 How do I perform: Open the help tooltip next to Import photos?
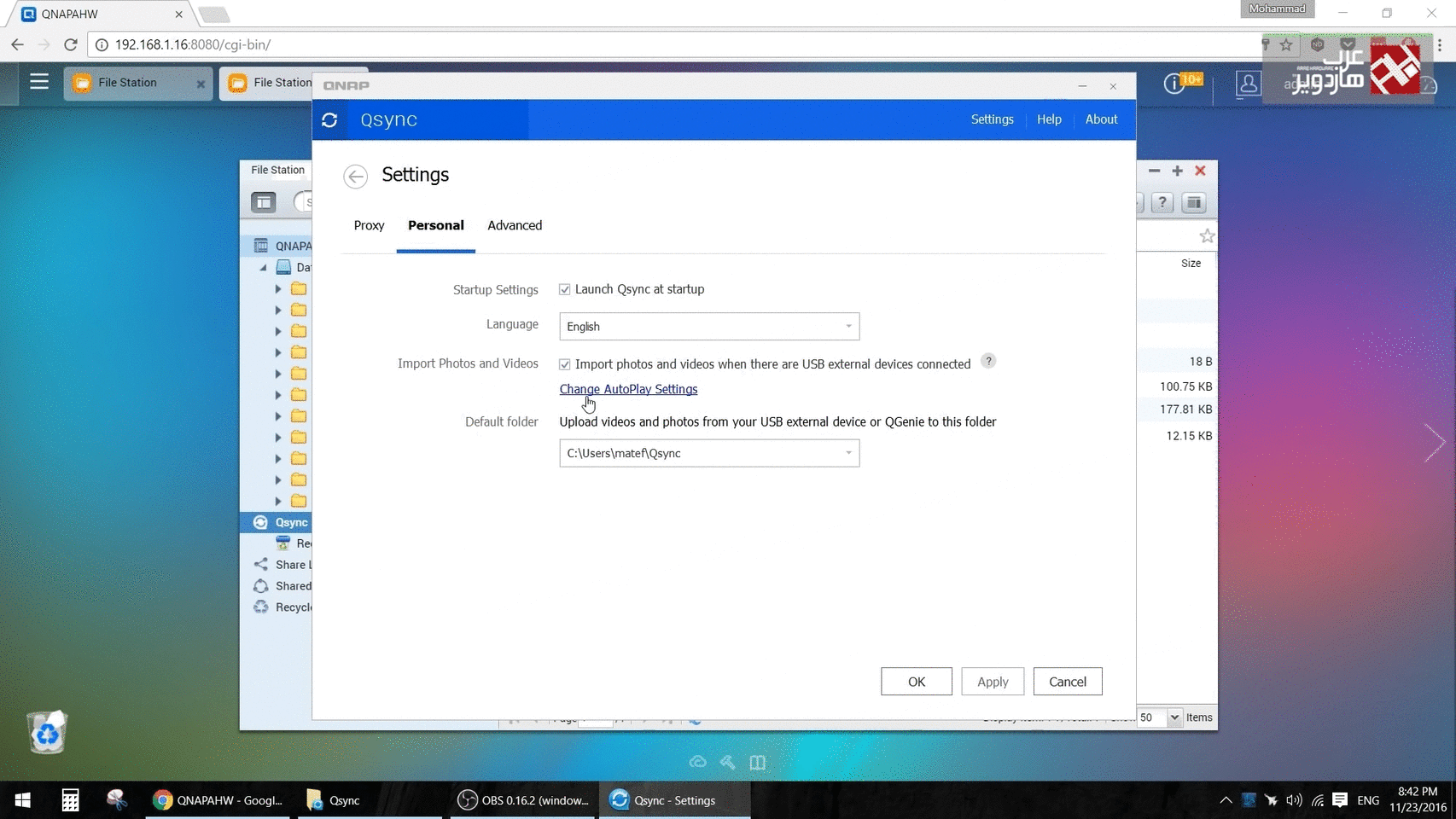(x=988, y=361)
